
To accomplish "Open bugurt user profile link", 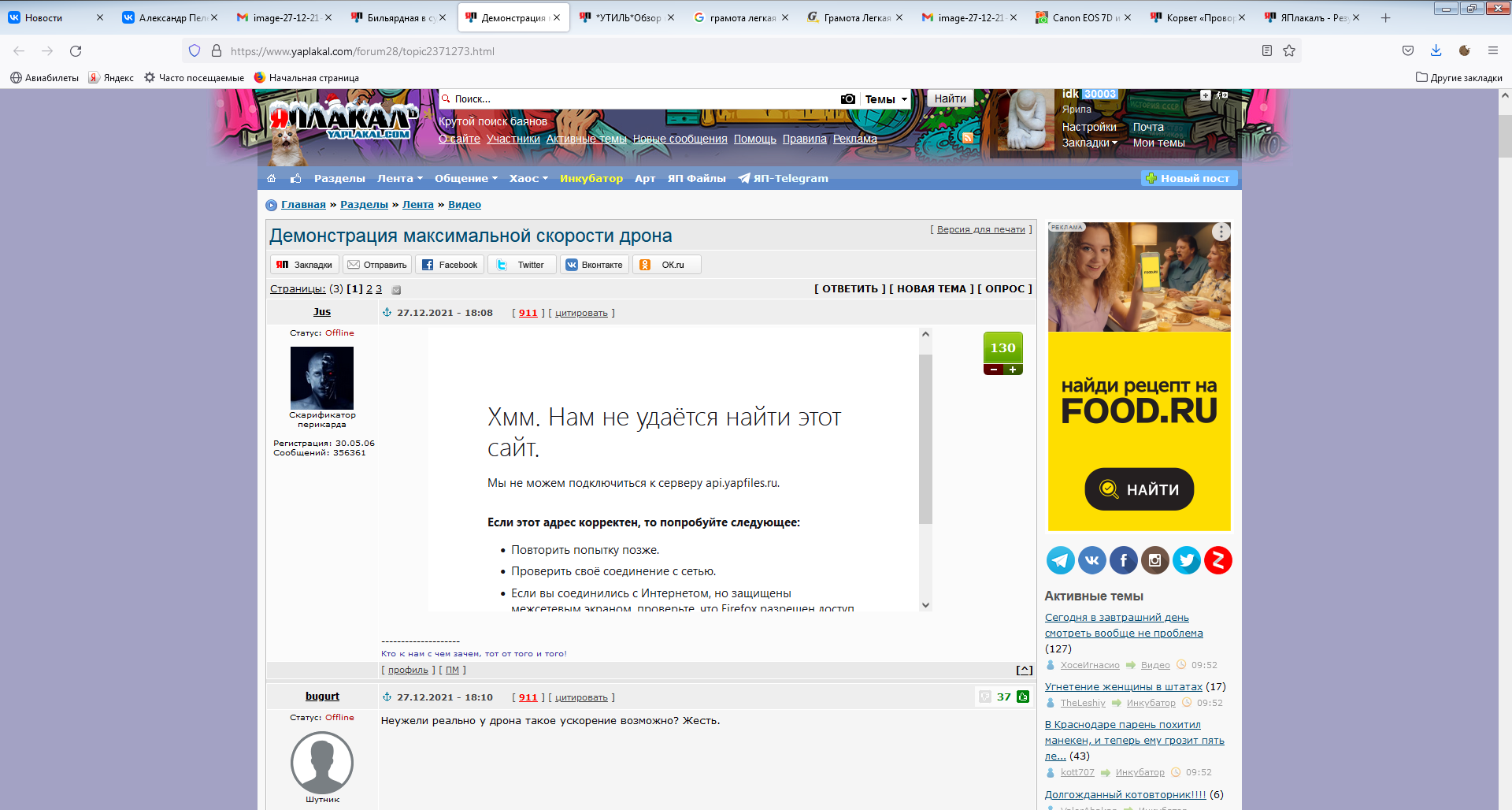I will click(x=322, y=697).
